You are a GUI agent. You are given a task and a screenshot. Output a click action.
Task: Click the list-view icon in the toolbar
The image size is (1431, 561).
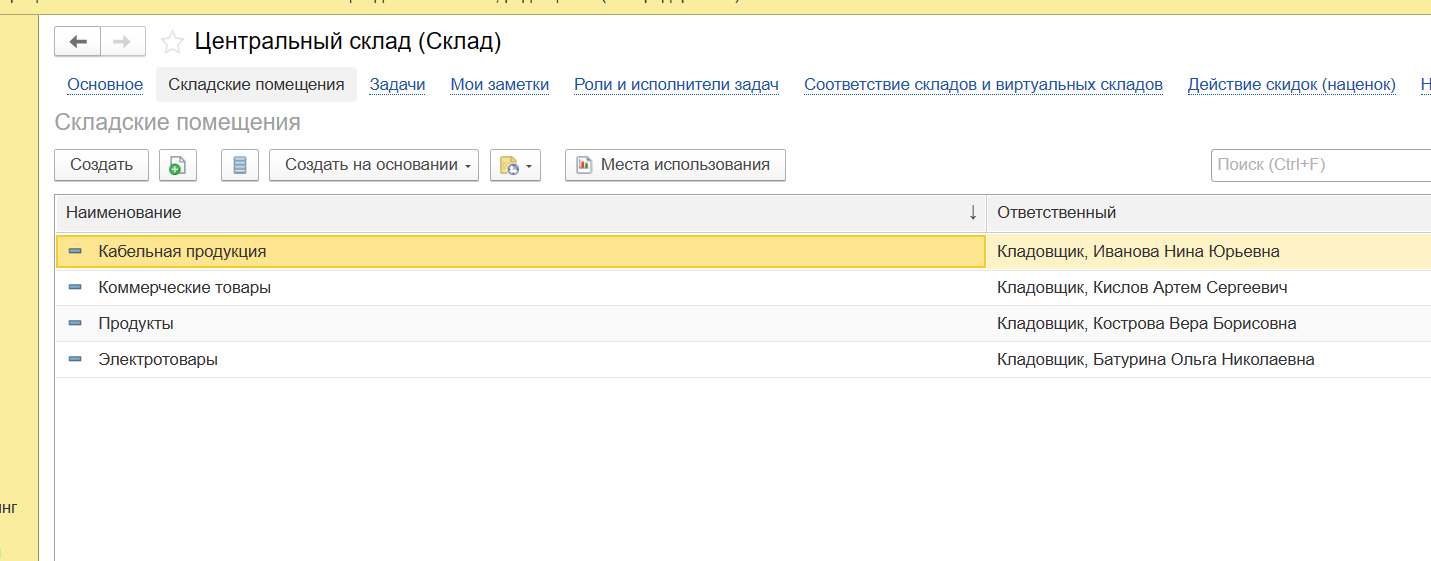click(x=239, y=165)
